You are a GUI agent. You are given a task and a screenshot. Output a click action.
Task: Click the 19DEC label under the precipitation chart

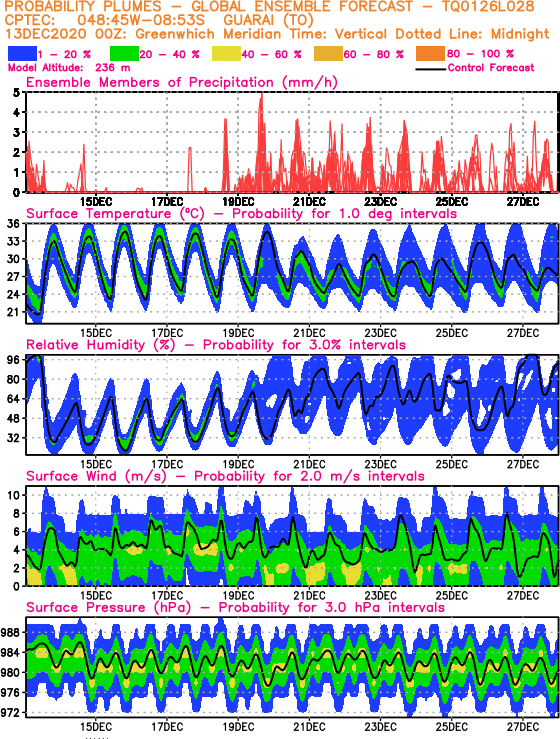[238, 202]
